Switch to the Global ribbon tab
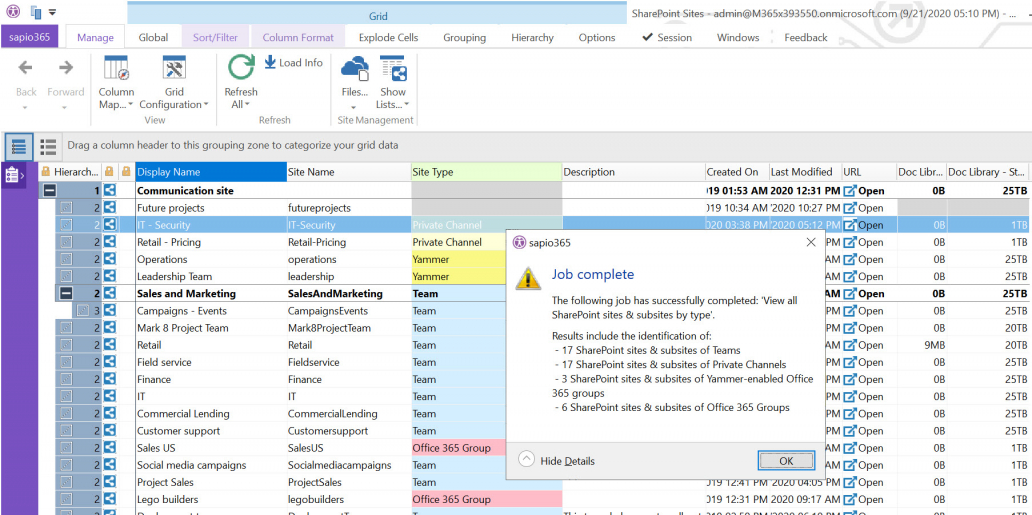 point(153,38)
